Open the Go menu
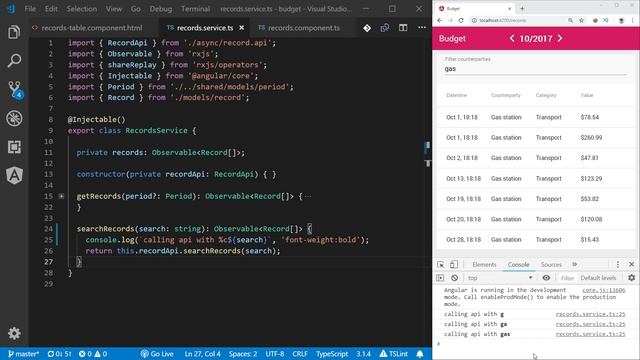This screenshot has width=640, height=360. [136, 9]
